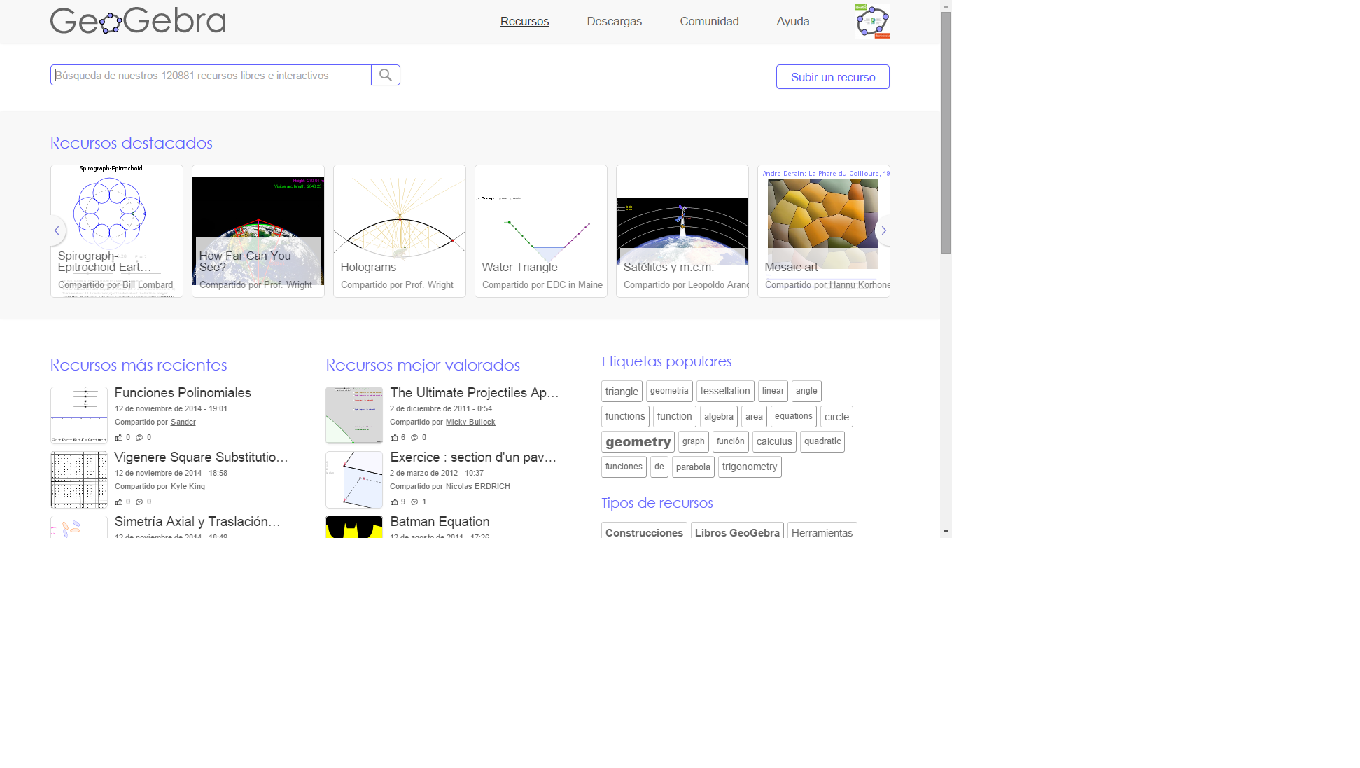Click like icon under Exercice section d'un pavé
Viewport: 1360px width, 768px height.
(x=395, y=501)
